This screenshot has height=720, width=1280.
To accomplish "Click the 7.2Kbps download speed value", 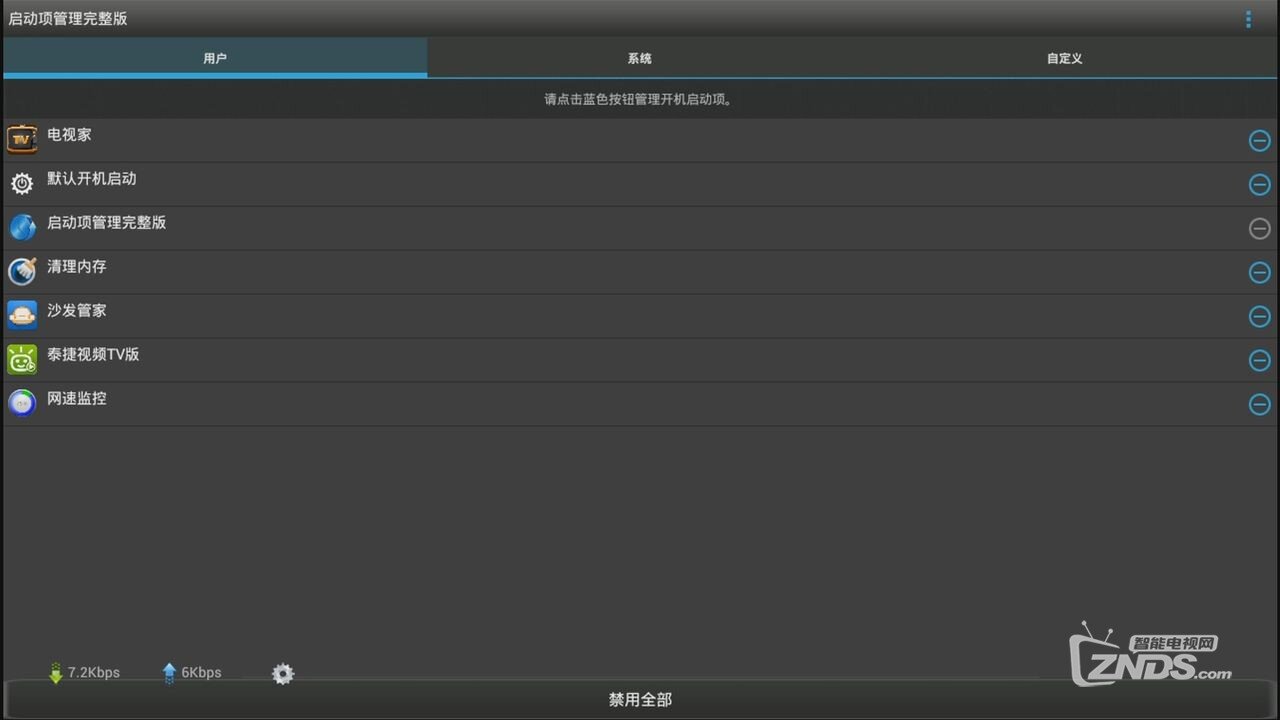I will [94, 673].
